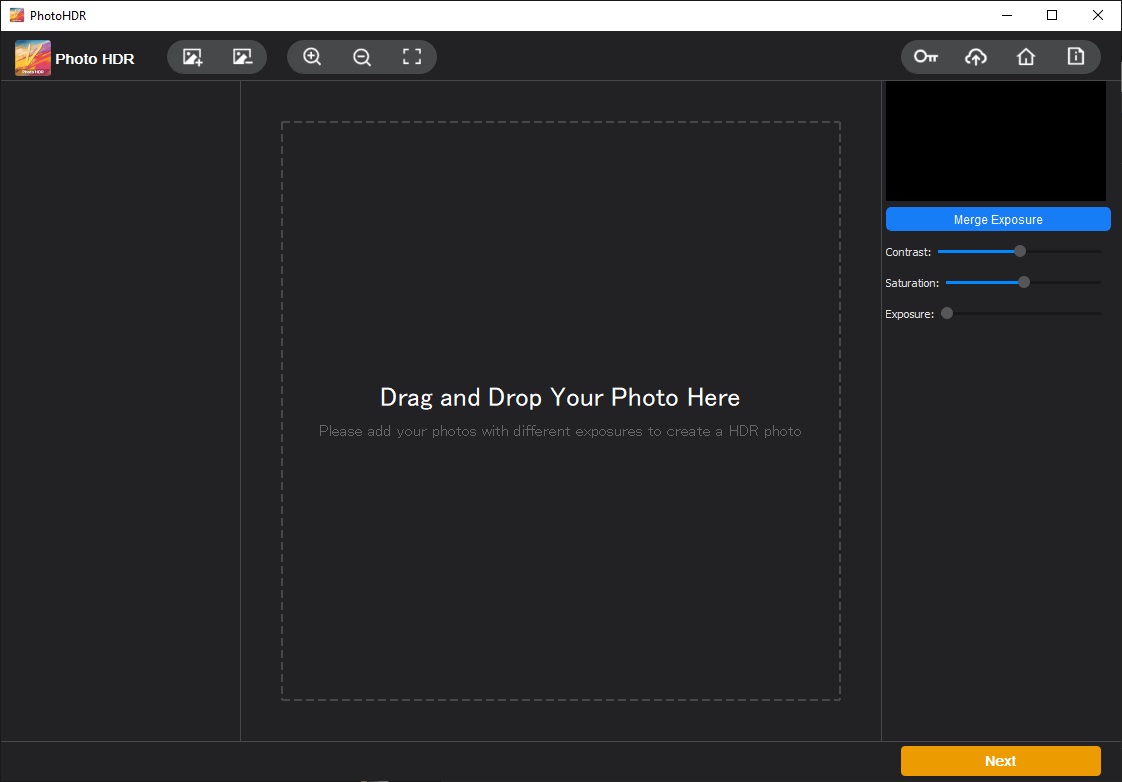This screenshot has width=1122, height=782.
Task: Click the black preview thumbnail
Action: (x=995, y=142)
